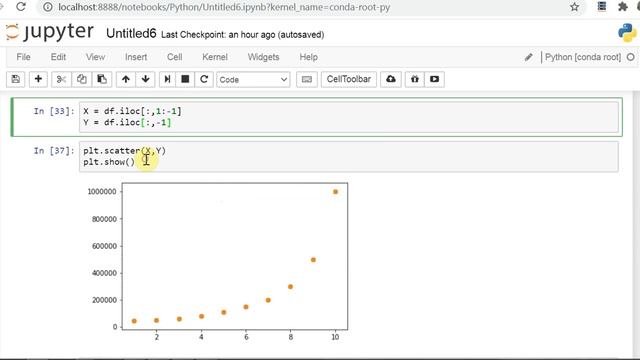640x360 pixels.
Task: Reload the browser page
Action: pos(21,7)
